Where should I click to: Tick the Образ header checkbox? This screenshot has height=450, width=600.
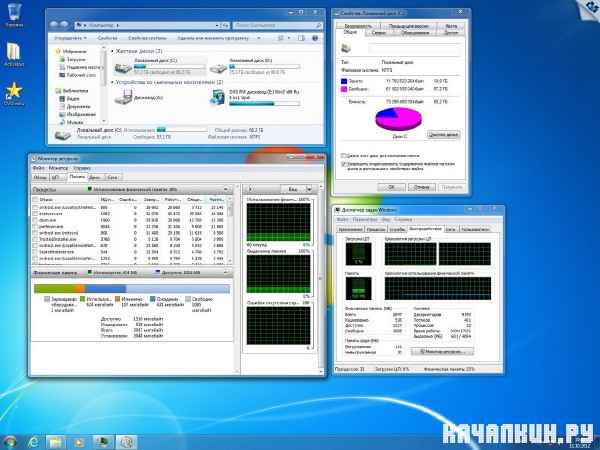click(x=35, y=199)
